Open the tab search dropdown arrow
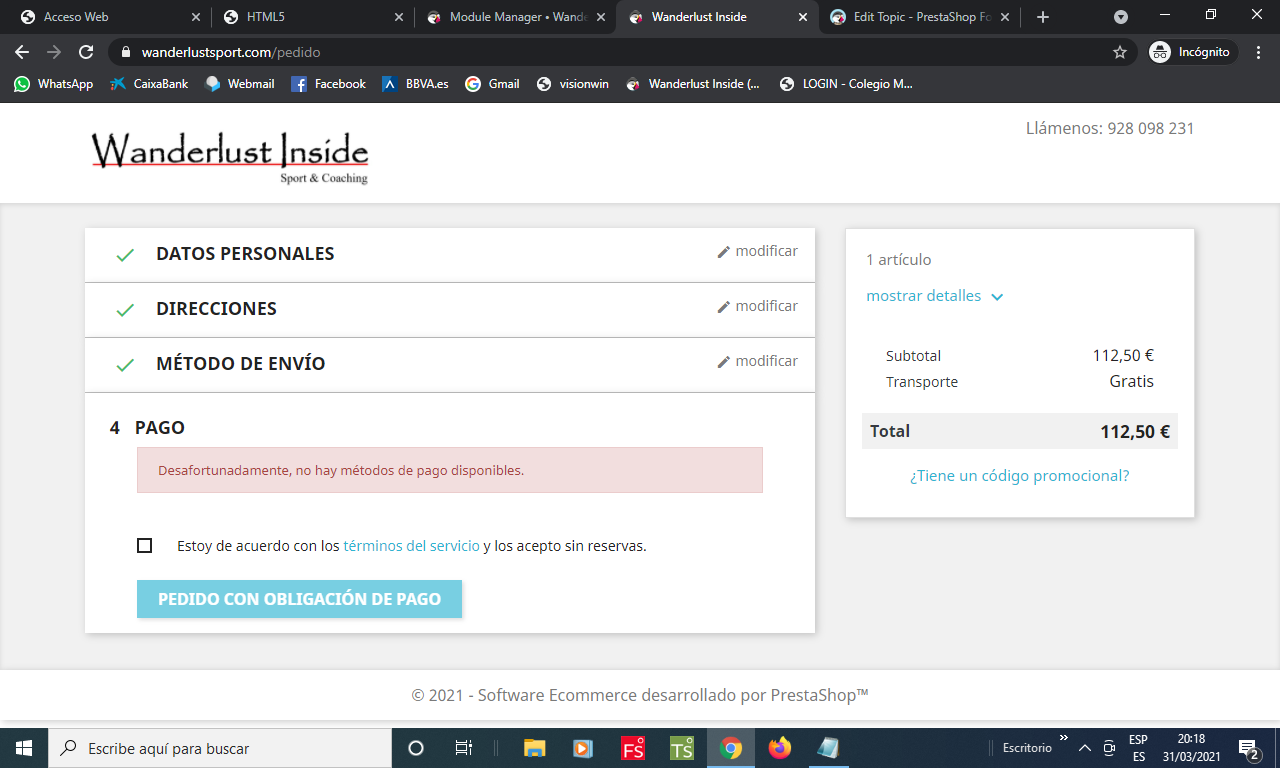The image size is (1280, 768). coord(1121,17)
